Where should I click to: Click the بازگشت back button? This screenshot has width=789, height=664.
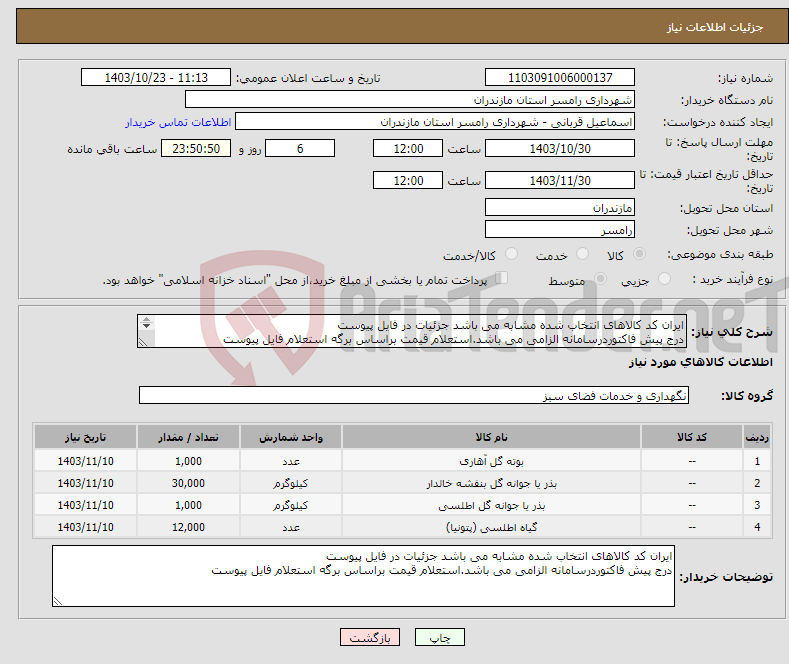370,637
